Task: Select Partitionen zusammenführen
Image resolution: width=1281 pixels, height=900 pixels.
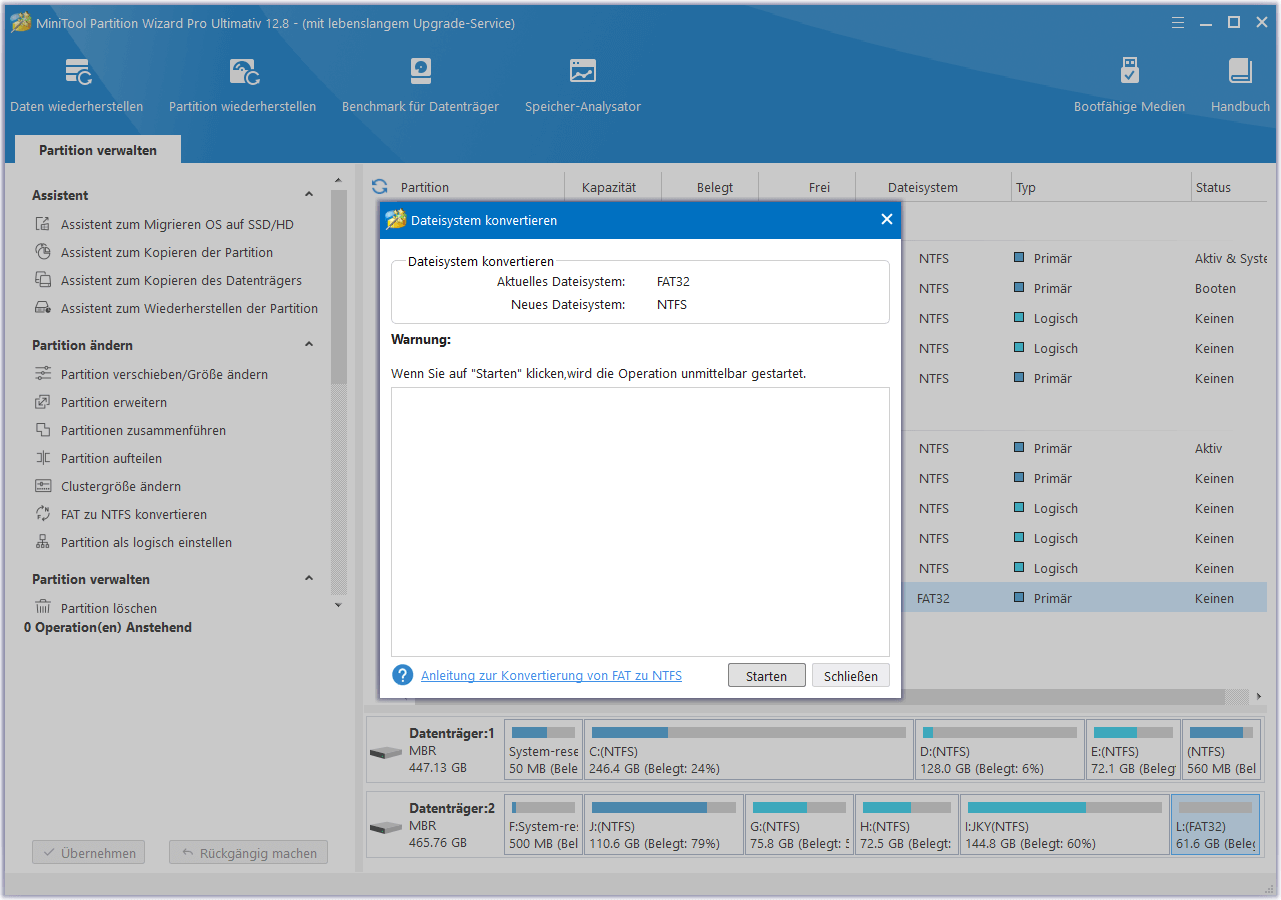Action: point(143,431)
